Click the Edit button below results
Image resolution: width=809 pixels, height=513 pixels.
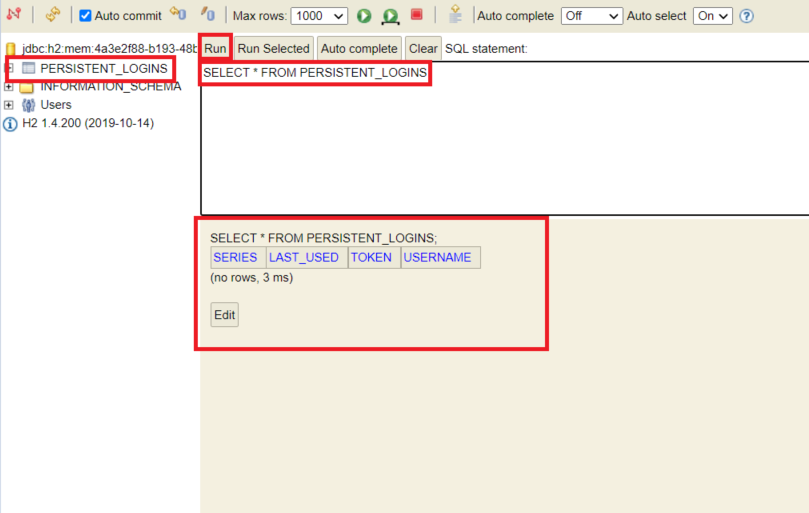[224, 315]
